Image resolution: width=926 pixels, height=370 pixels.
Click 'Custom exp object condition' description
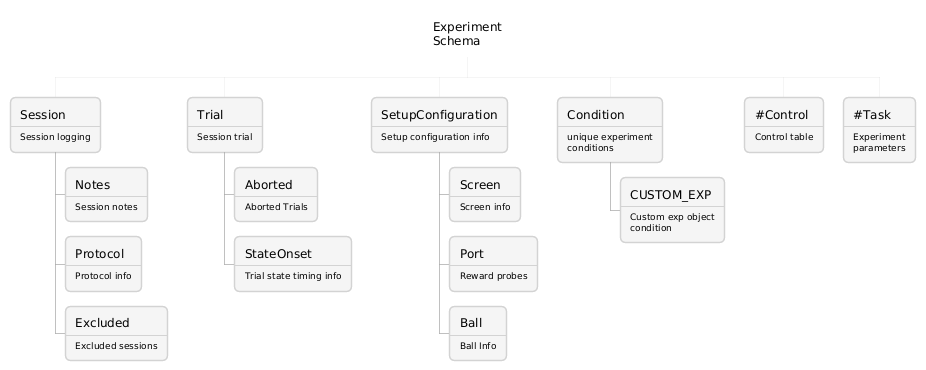[x=672, y=222]
